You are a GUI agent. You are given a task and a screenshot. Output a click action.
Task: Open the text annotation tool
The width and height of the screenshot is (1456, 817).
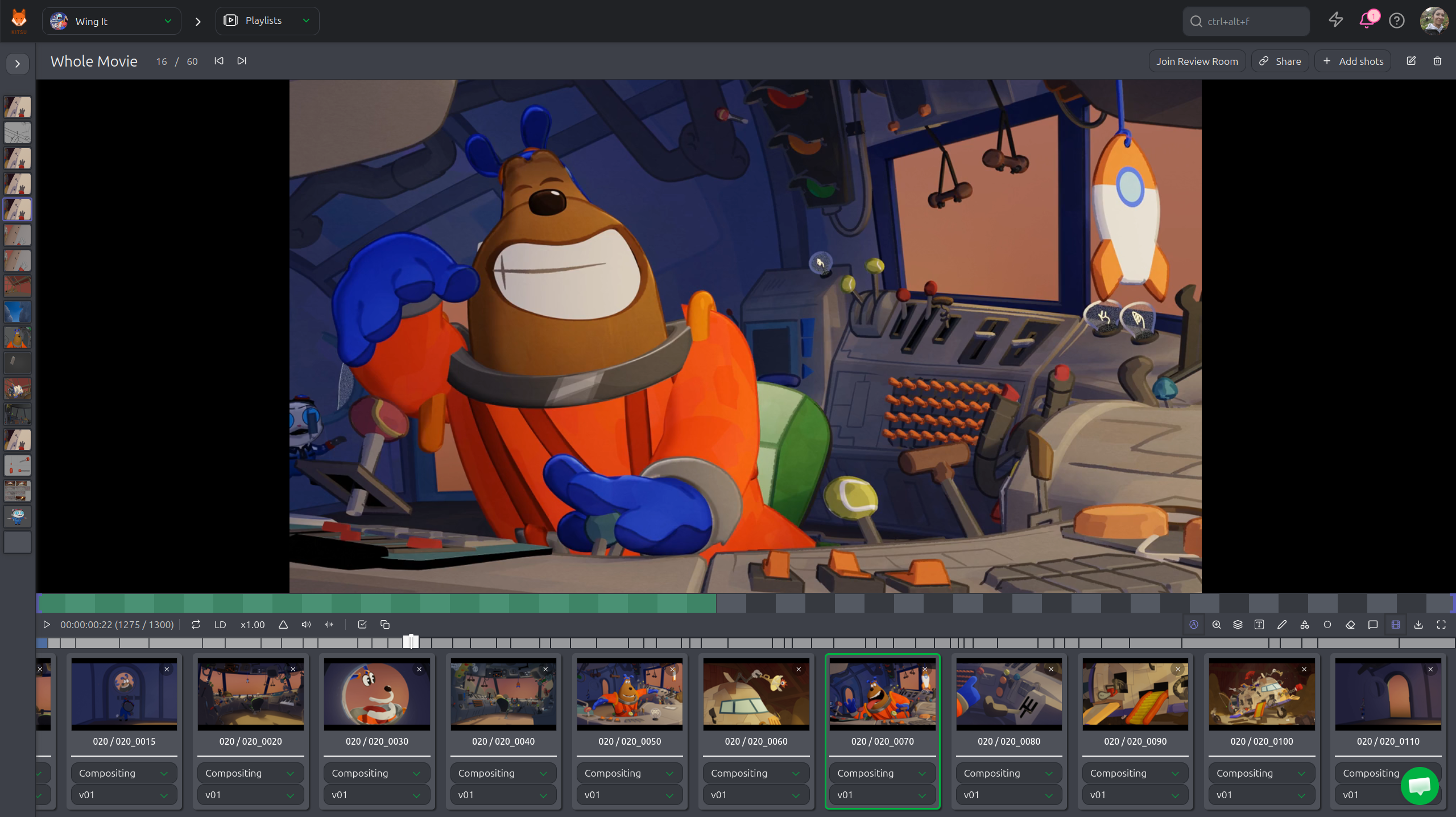click(x=1259, y=625)
